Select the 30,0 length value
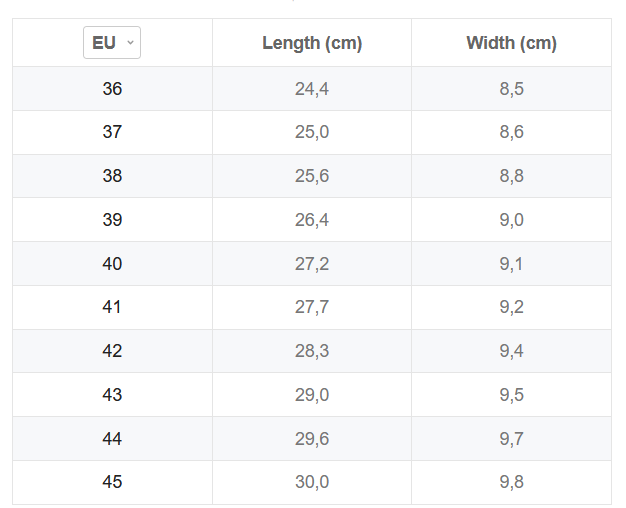Image resolution: width=626 pixels, height=508 pixels. 312,482
